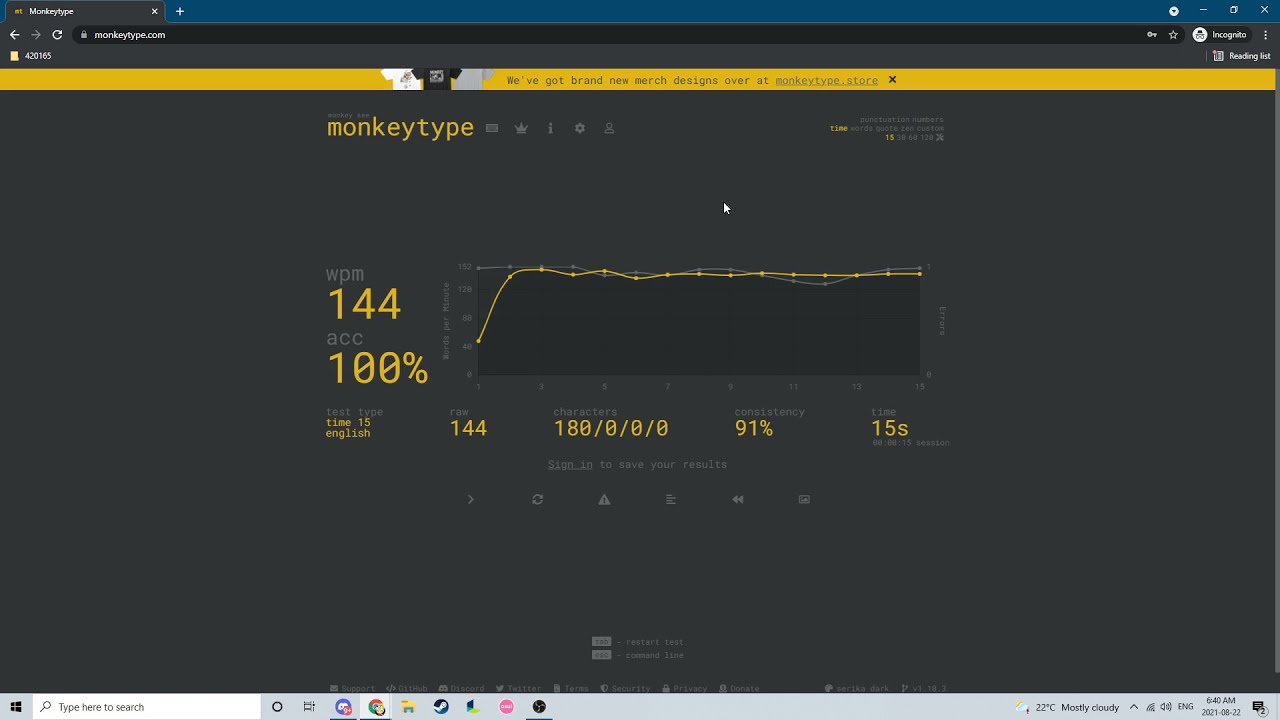
Task: Open a new browser tab
Action: tap(180, 11)
